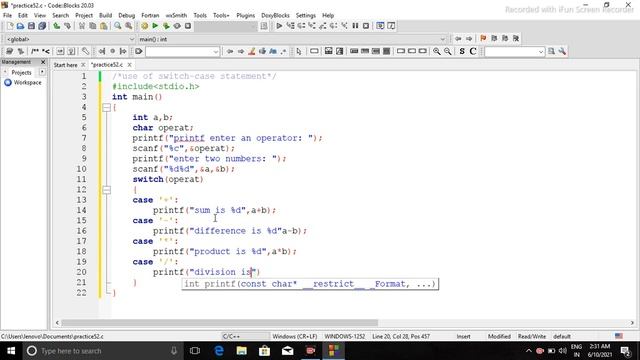Save the file with the Save icon
Image resolution: width=640 pixels, height=360 pixels.
pyautogui.click(x=31, y=26)
